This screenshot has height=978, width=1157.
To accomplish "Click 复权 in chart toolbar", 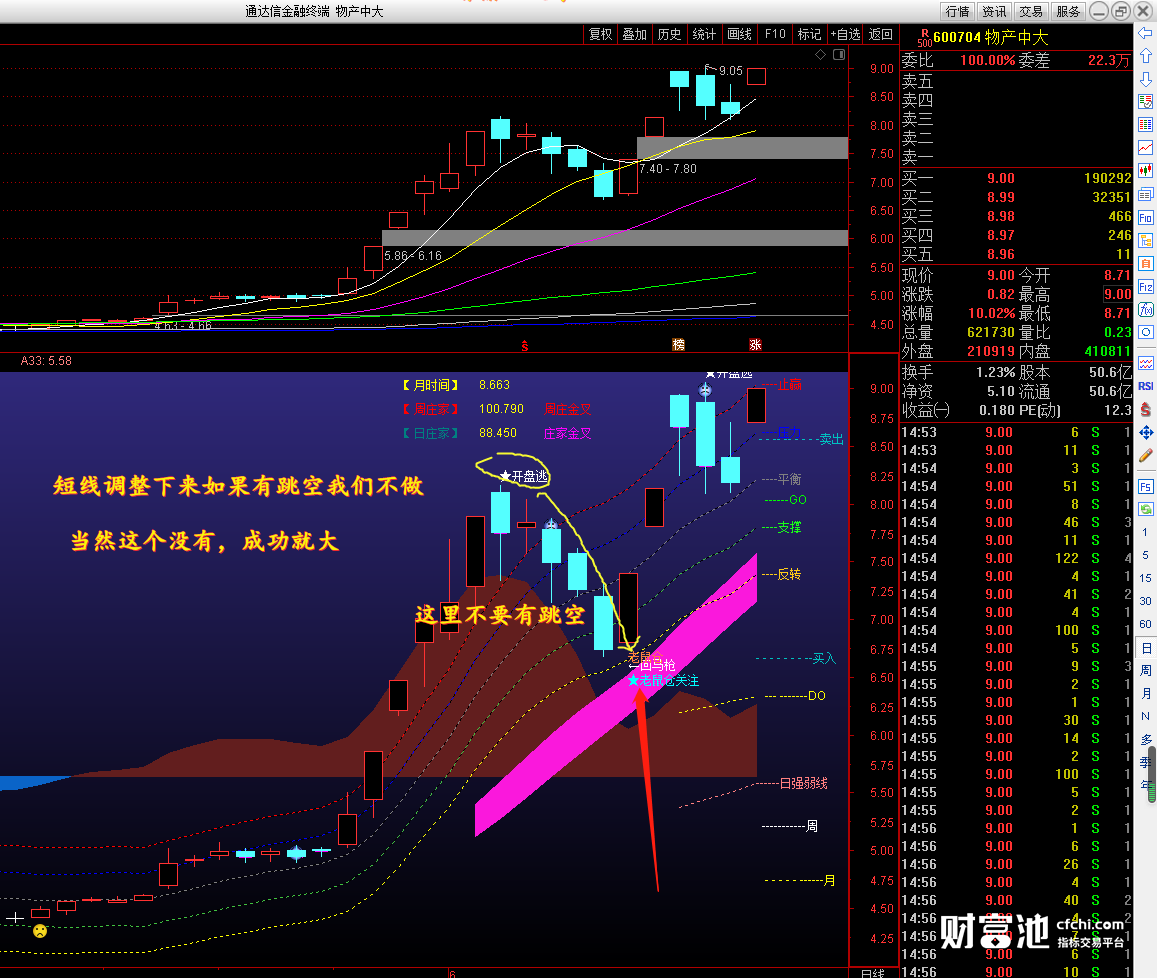I will coord(601,34).
